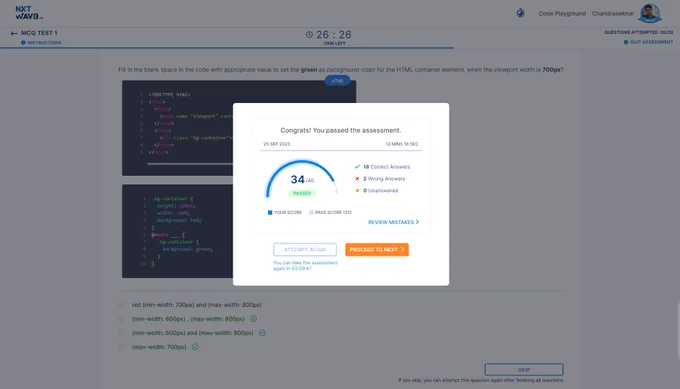Click the Review Mistakes chevron arrow
This screenshot has width=680, height=389.
coord(417,222)
